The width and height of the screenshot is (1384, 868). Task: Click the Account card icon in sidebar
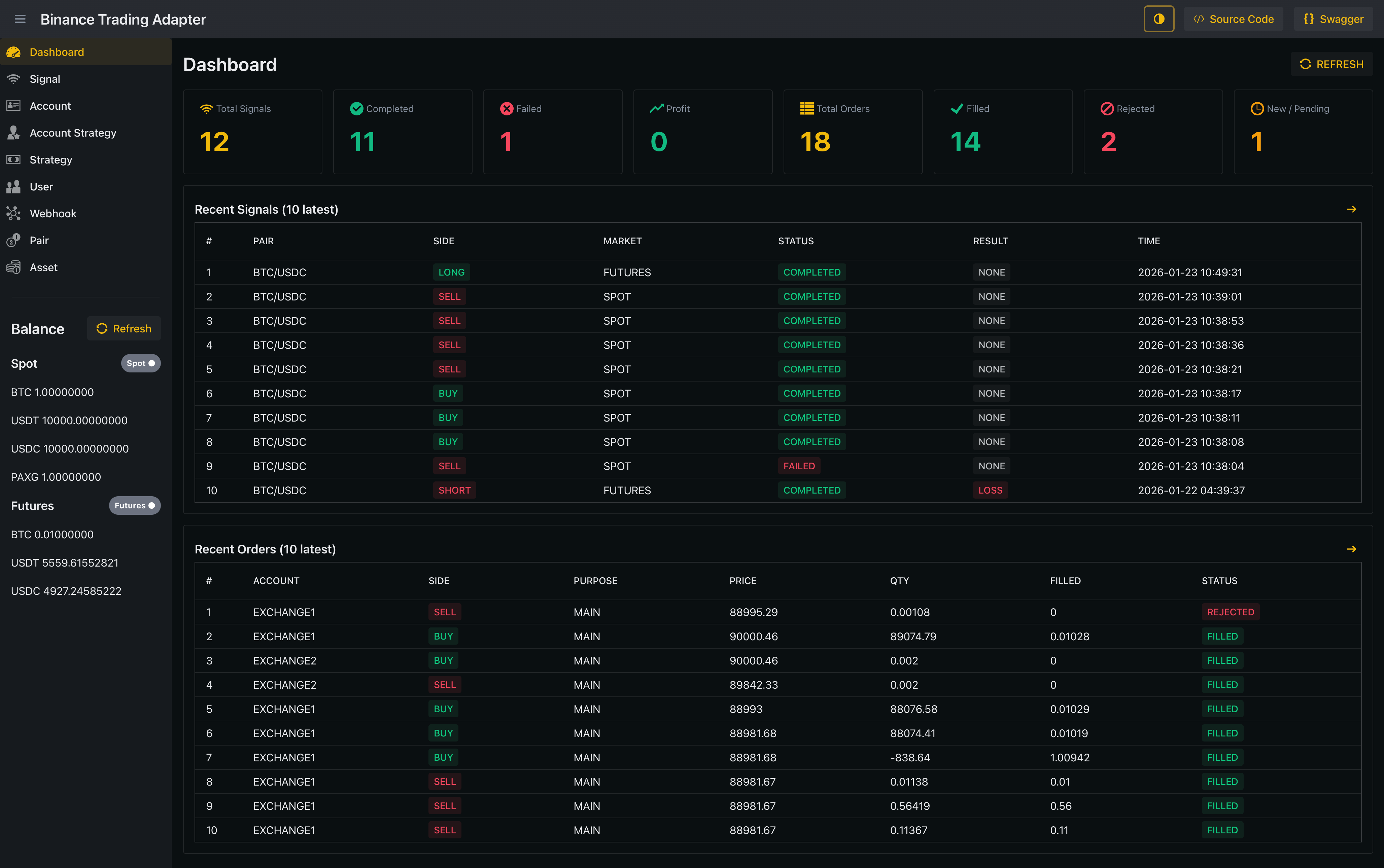coord(13,106)
